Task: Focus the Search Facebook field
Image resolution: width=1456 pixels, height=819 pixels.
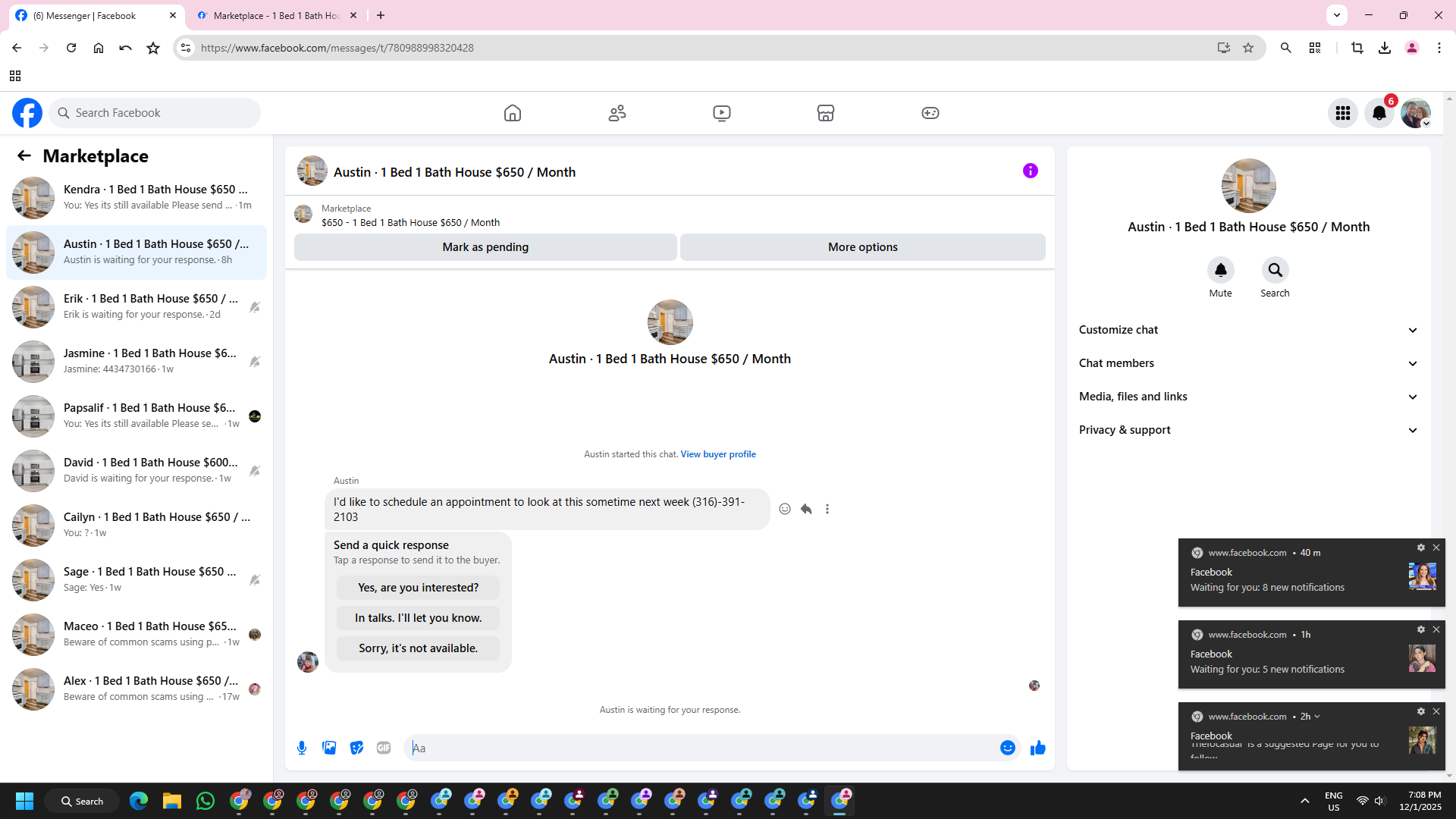Action: coord(155,113)
